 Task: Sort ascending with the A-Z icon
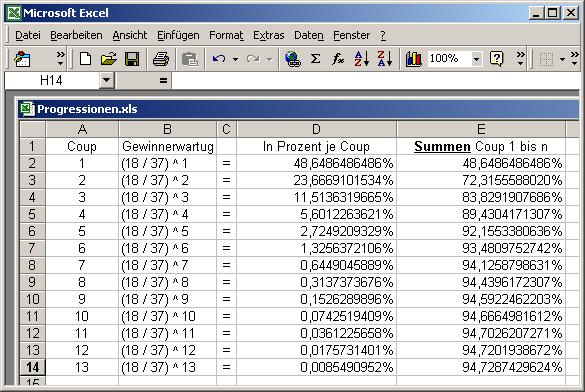coord(362,59)
